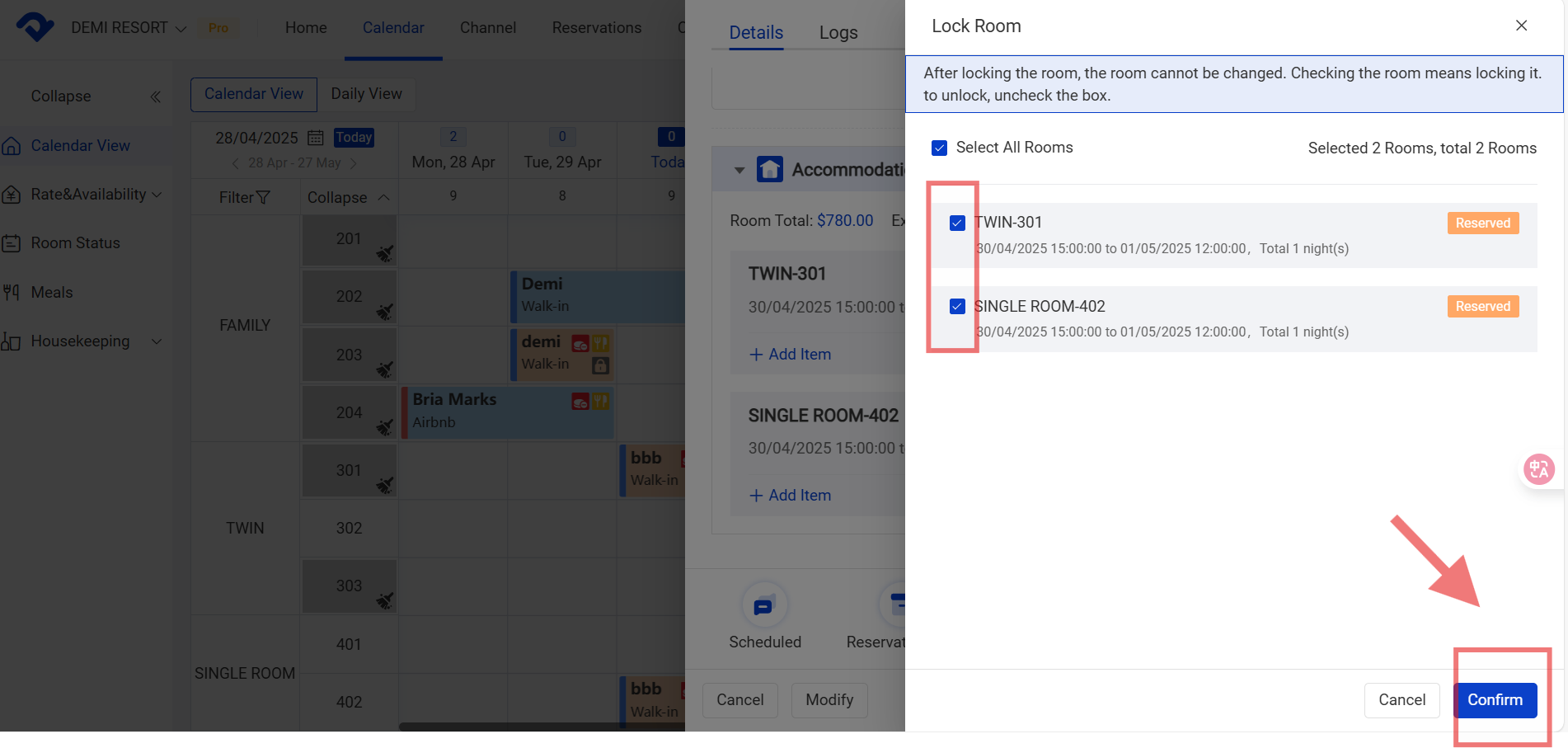Click the Filter funnel icon
The image size is (1568, 748).
263,198
